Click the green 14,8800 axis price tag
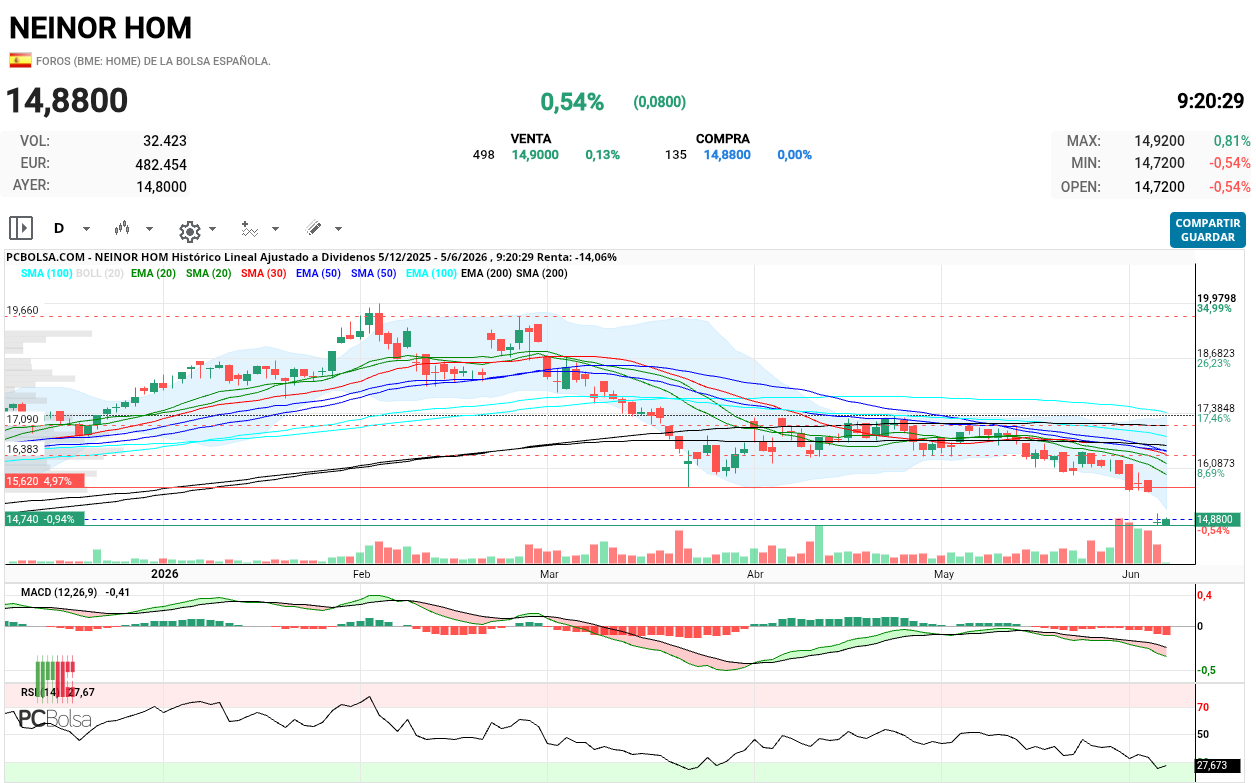This screenshot has width=1256, height=783. (x=1218, y=519)
